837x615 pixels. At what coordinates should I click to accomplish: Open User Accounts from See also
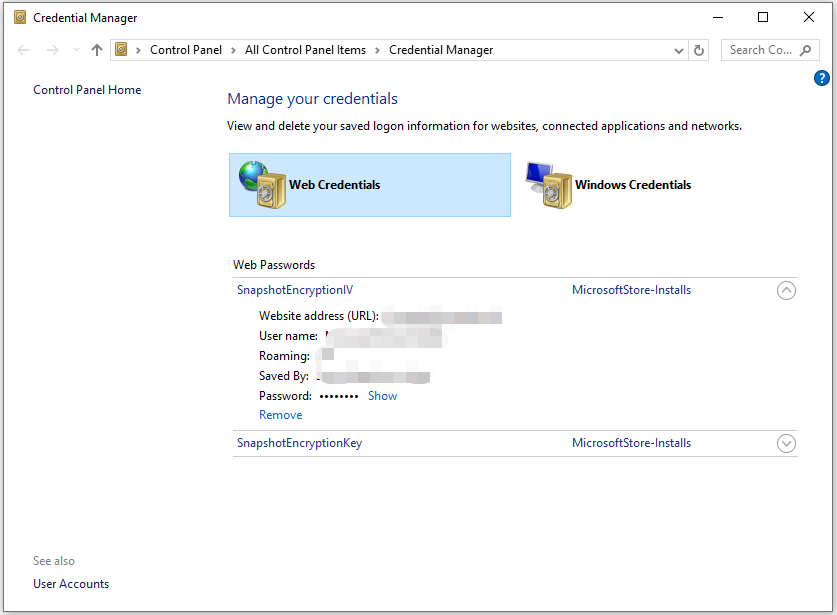click(x=70, y=583)
